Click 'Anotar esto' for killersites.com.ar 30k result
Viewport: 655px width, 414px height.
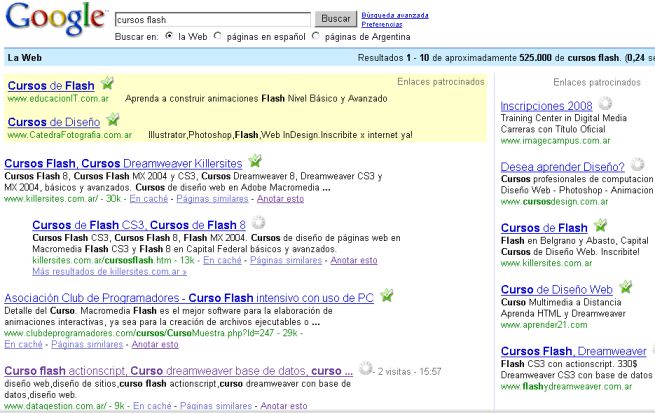[x=280, y=199]
